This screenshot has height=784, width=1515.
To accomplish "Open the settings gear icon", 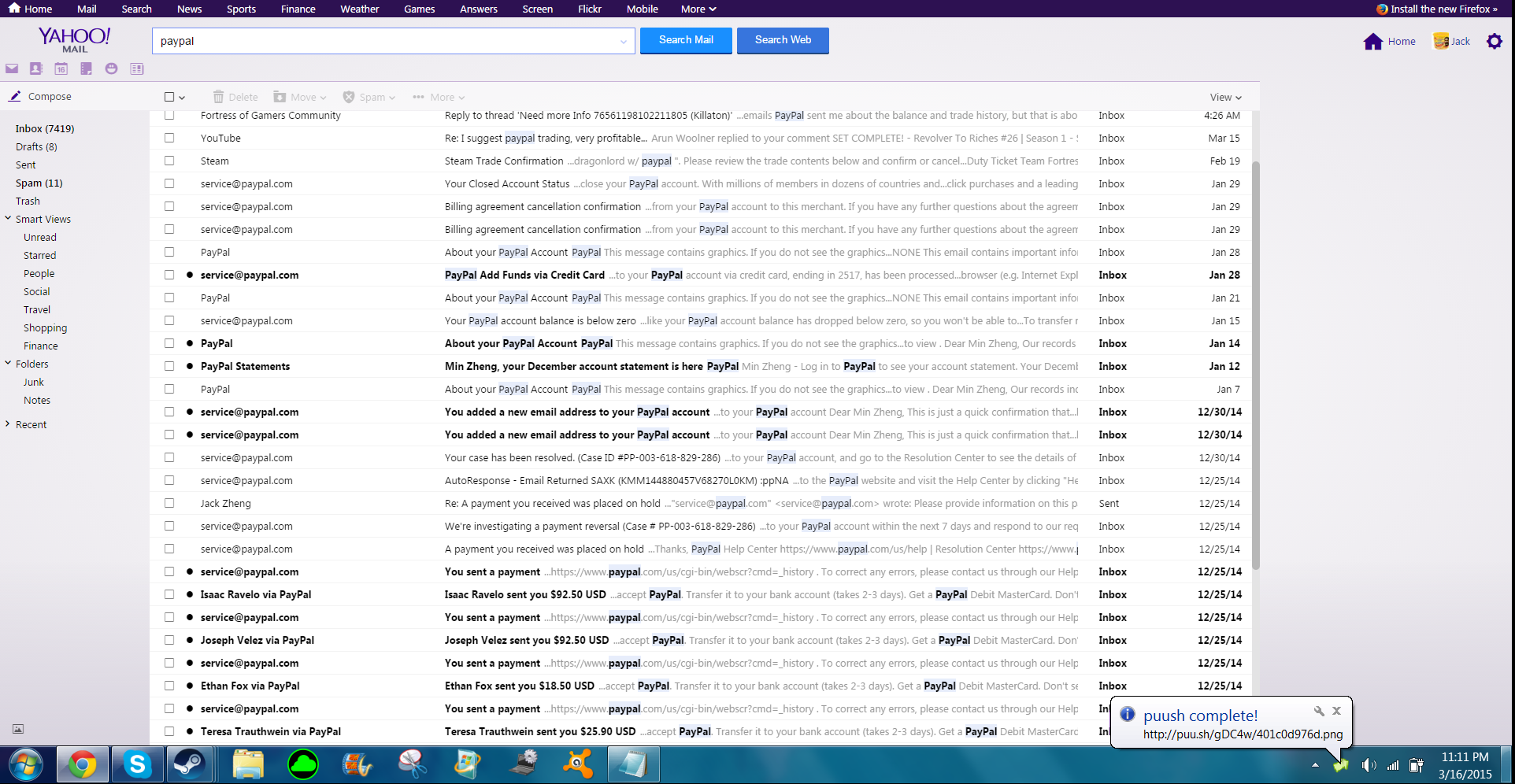I will pyautogui.click(x=1494, y=41).
